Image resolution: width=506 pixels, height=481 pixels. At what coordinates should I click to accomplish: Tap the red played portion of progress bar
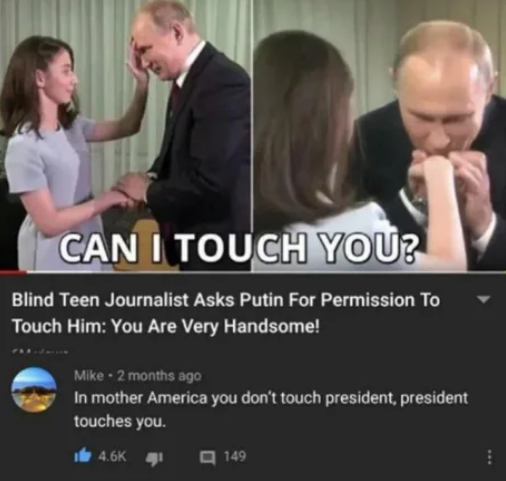click(x=13, y=272)
